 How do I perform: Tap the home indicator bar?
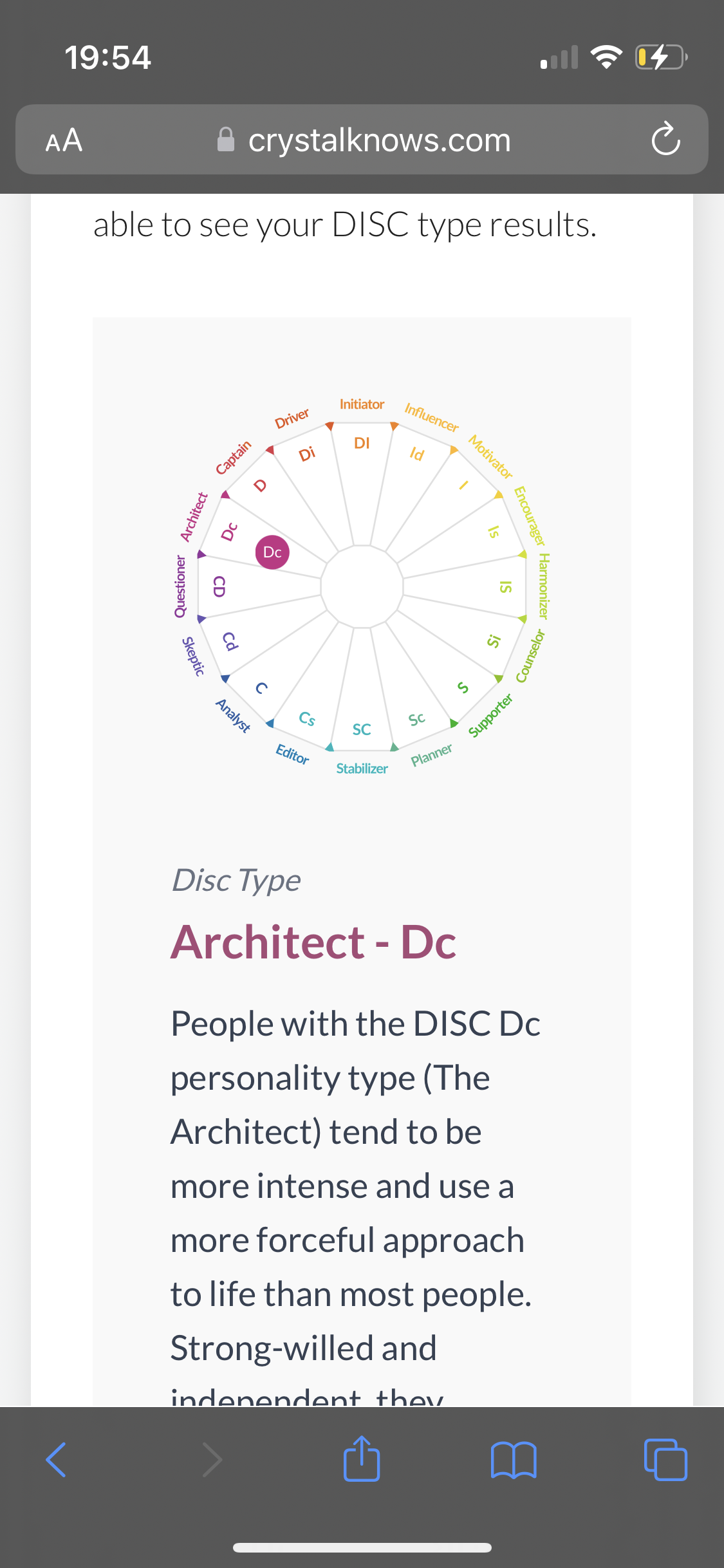[362, 1548]
